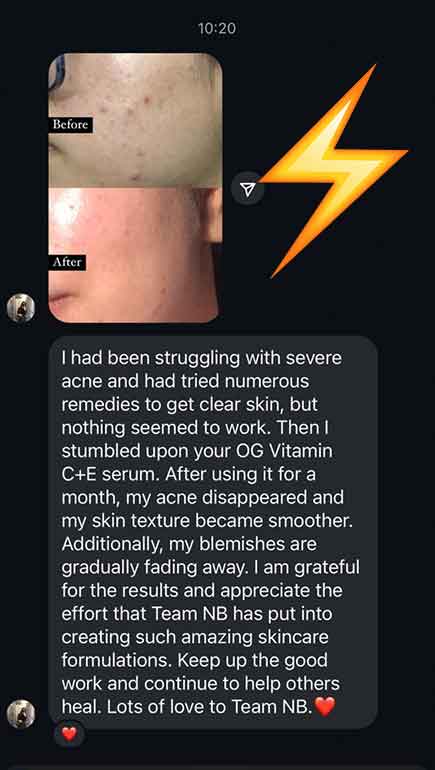Open sender avatar next to the photo
The width and height of the screenshot is (435, 770).
21,308
